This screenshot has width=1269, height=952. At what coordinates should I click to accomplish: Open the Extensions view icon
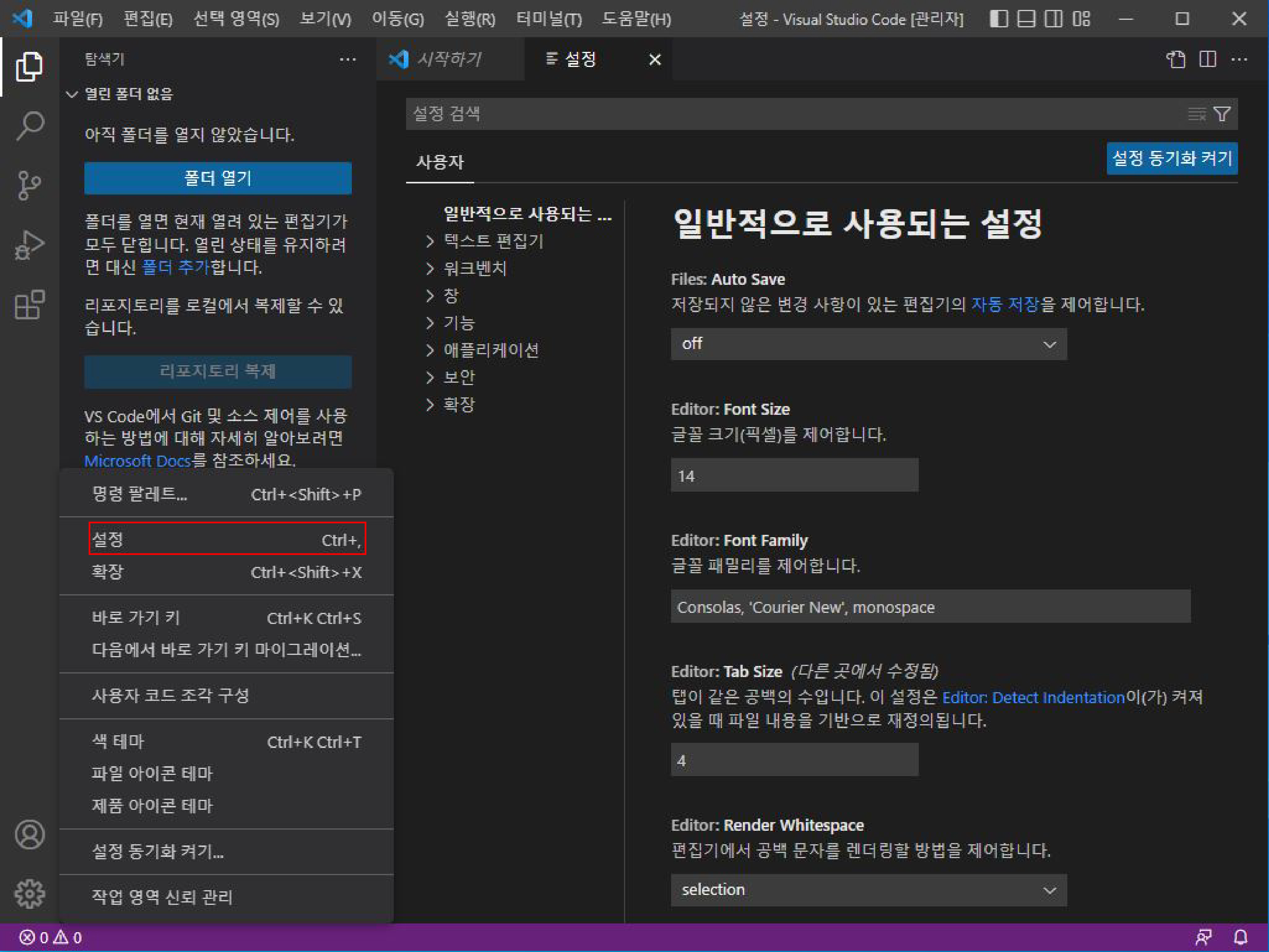(29, 305)
